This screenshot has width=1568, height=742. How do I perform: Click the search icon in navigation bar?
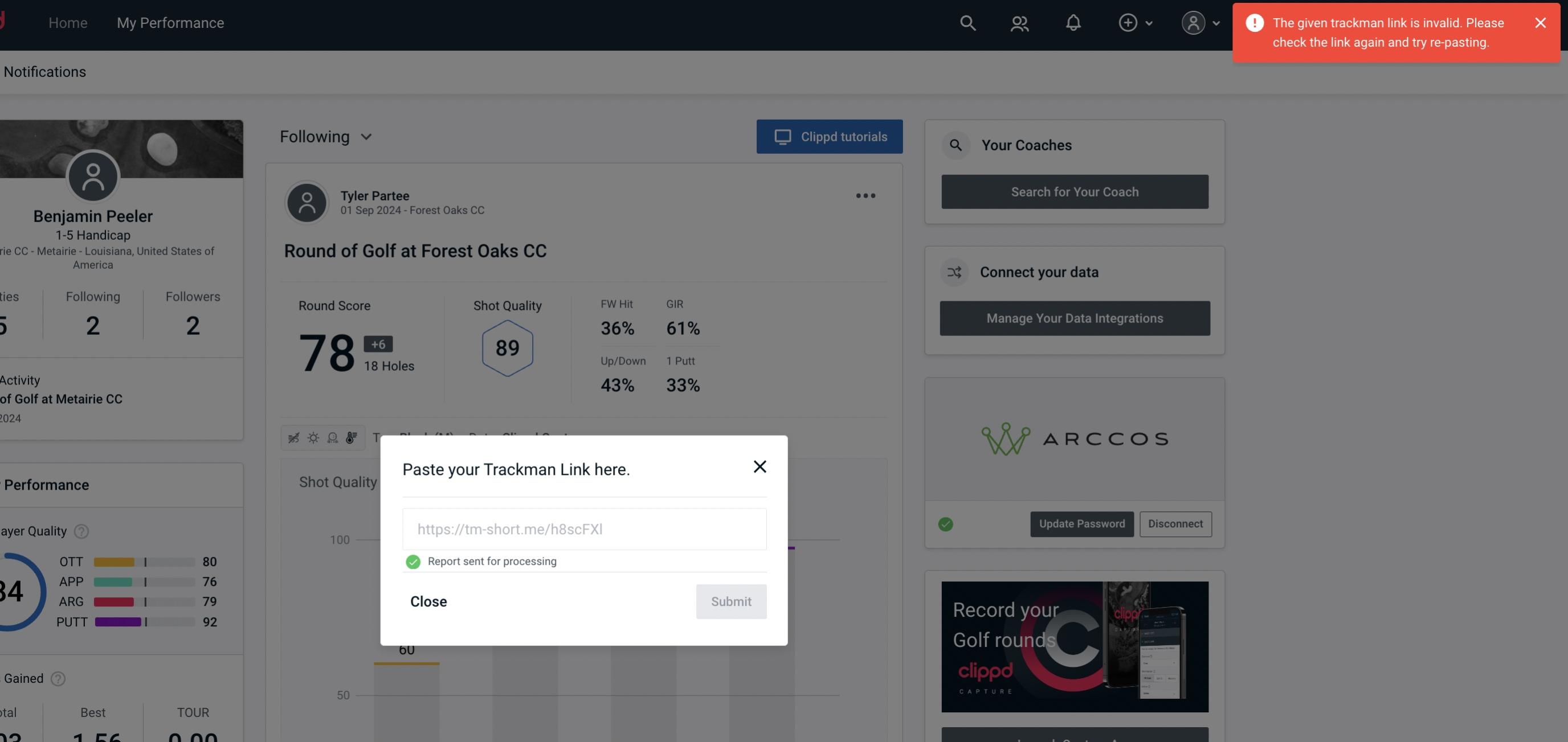click(x=967, y=22)
